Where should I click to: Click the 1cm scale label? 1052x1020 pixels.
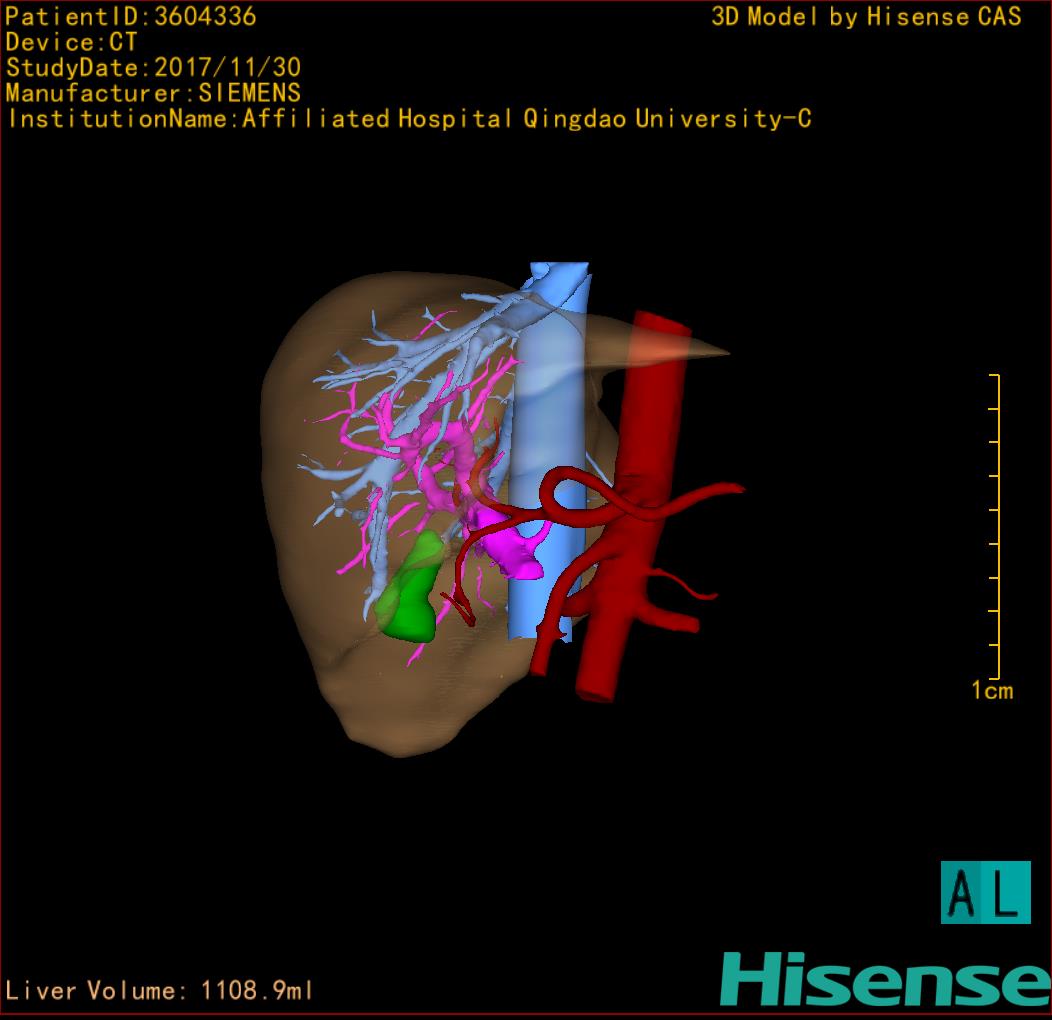(x=991, y=691)
